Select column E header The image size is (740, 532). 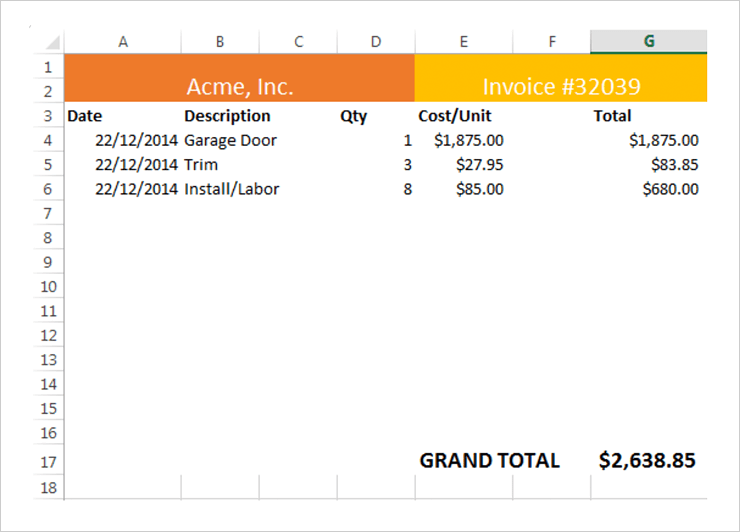click(464, 42)
